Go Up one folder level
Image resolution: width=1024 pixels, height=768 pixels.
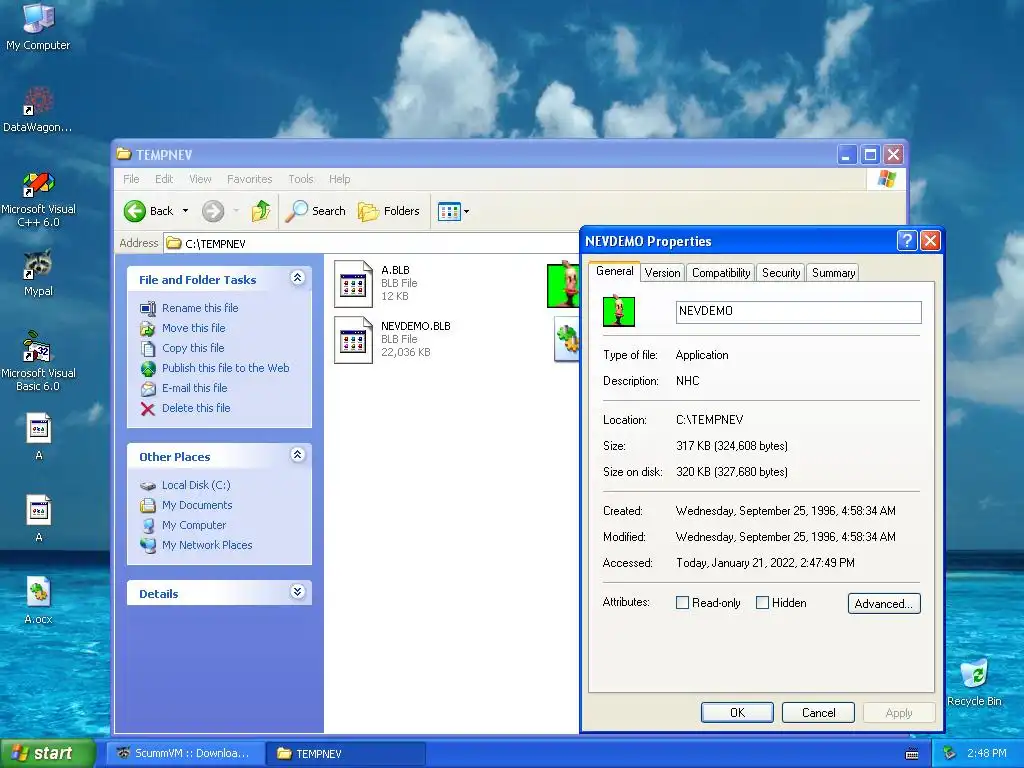(261, 211)
